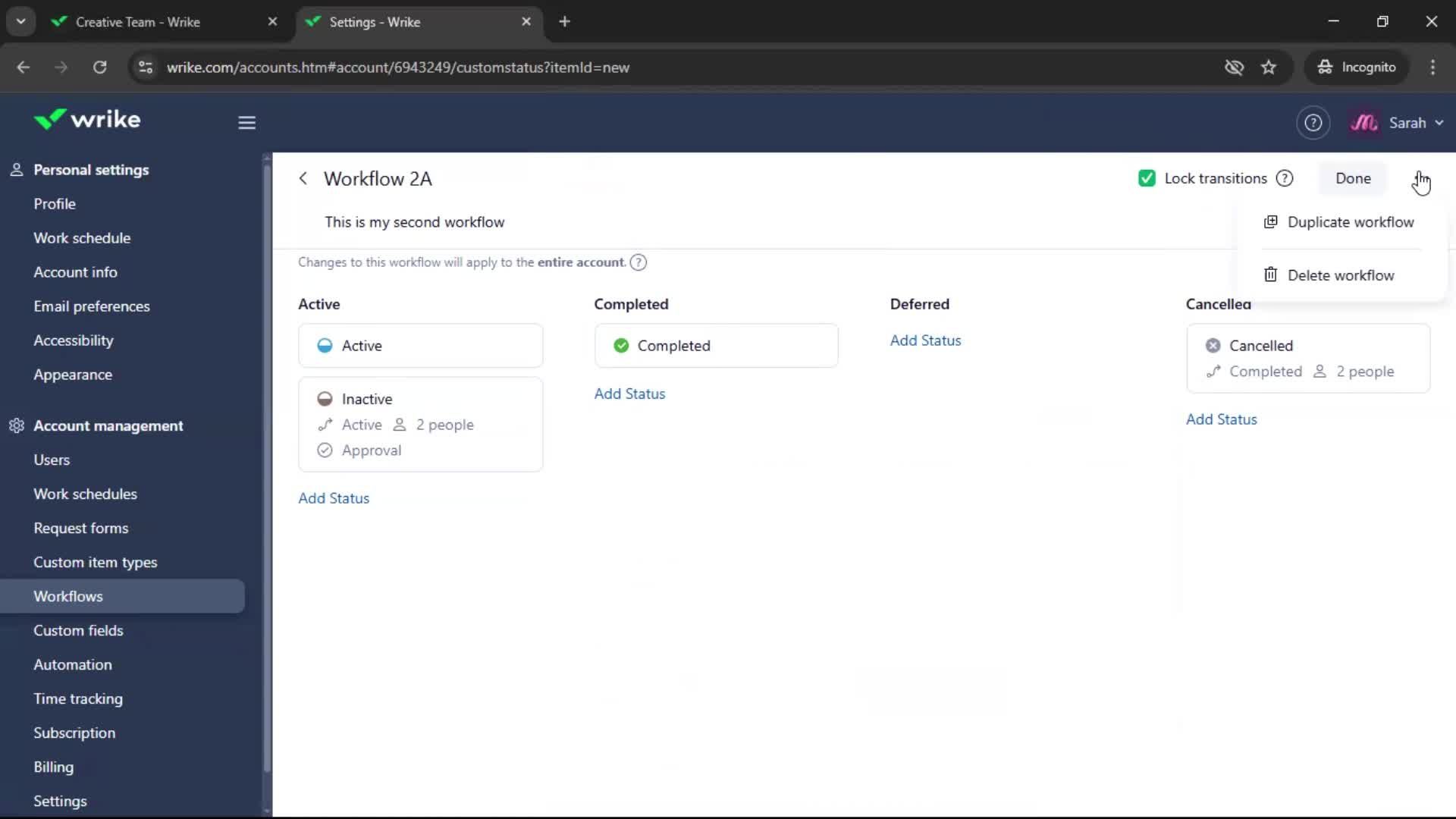The image size is (1456, 819).
Task: Click the Duplicate workflow icon
Action: pyautogui.click(x=1270, y=221)
